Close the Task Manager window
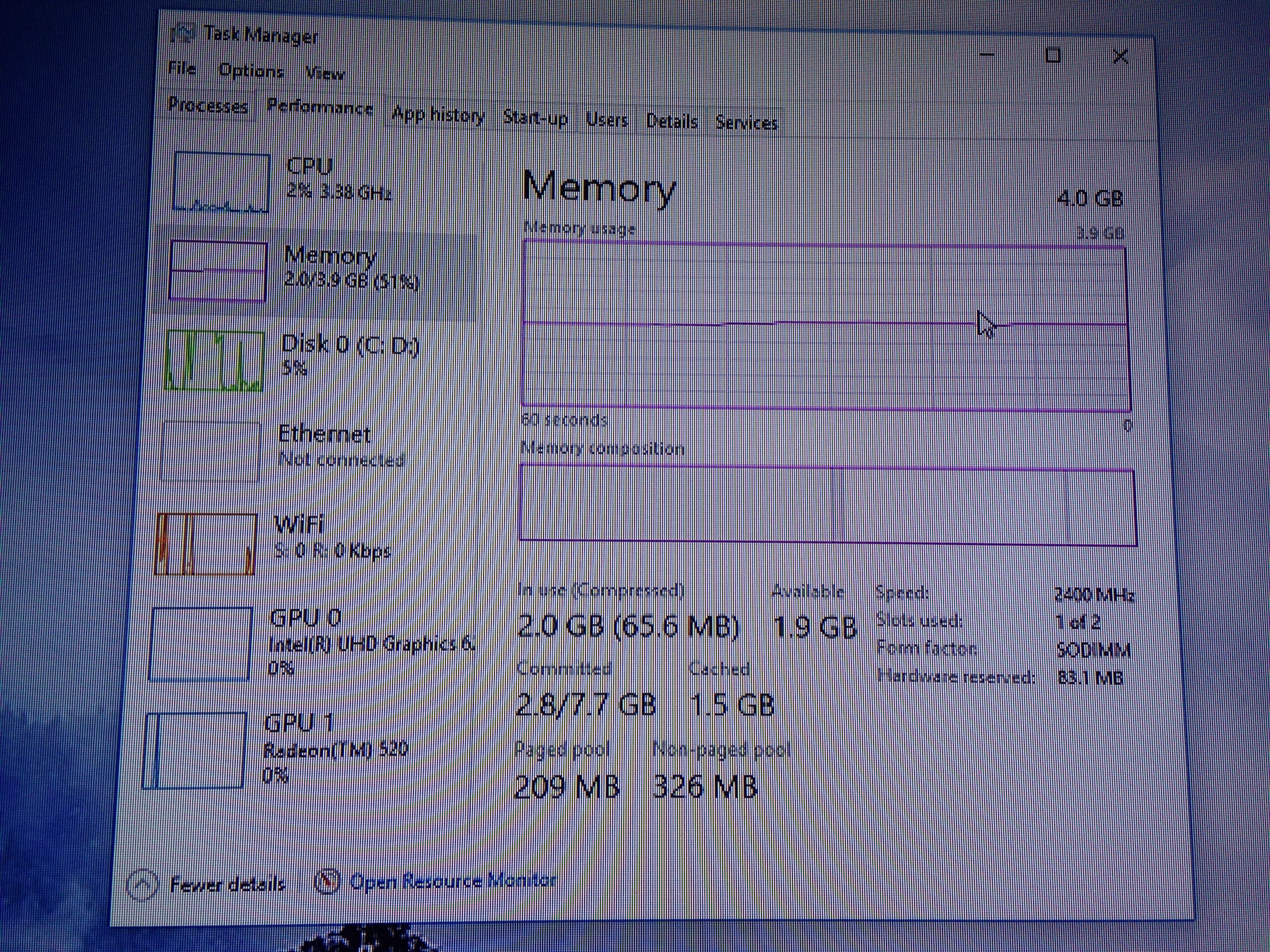Image resolution: width=1270 pixels, height=952 pixels. [x=1120, y=57]
